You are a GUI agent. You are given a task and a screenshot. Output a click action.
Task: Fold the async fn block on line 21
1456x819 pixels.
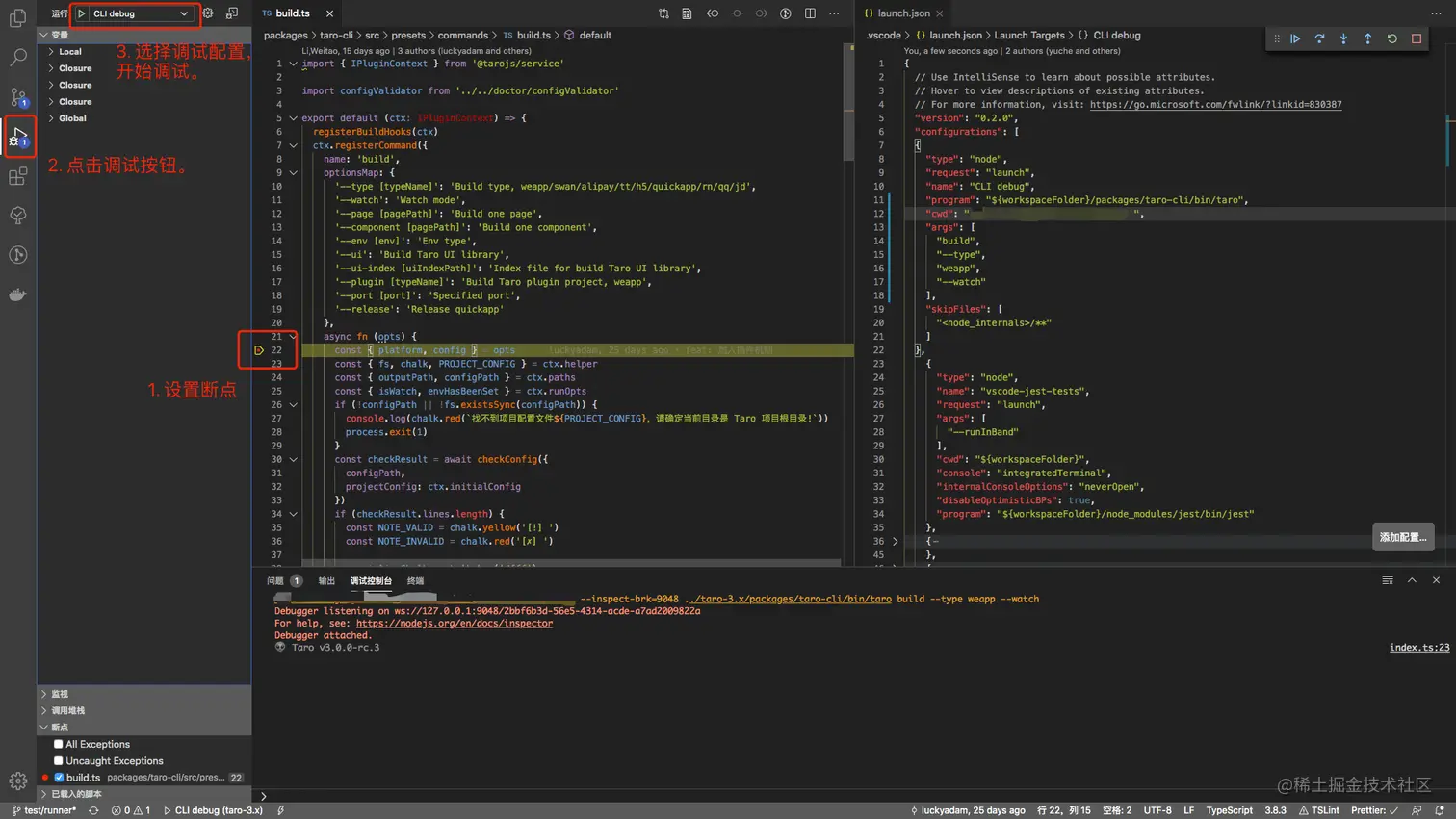(x=294, y=337)
